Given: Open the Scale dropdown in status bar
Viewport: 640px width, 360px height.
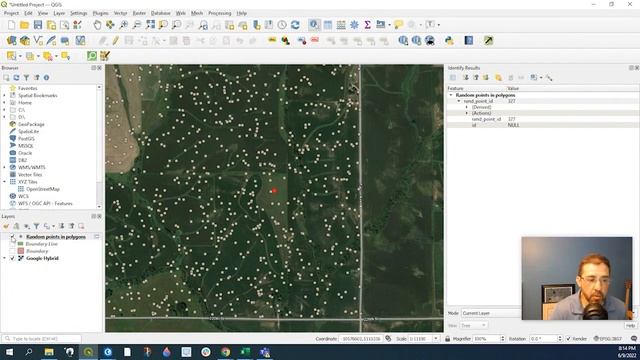Looking at the screenshot, I should pyautogui.click(x=436, y=339).
